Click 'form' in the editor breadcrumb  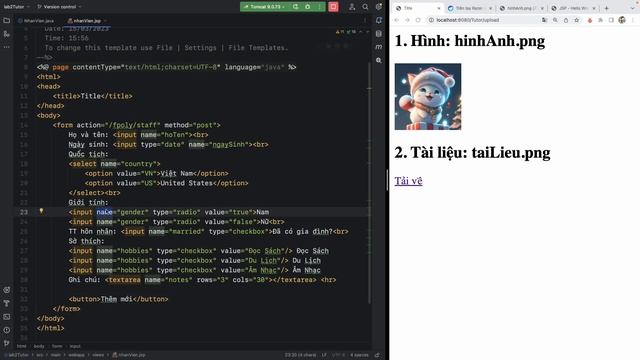tap(57, 346)
